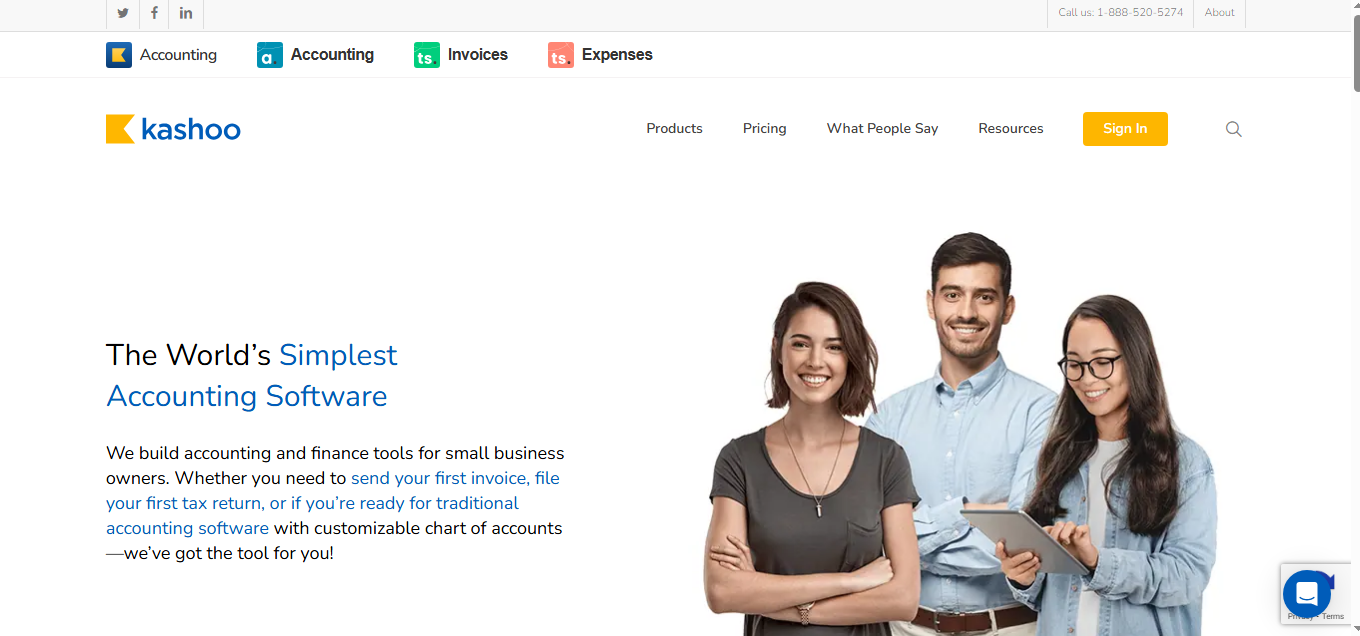
Task: Click the yellow Sign In button
Action: [x=1125, y=129]
